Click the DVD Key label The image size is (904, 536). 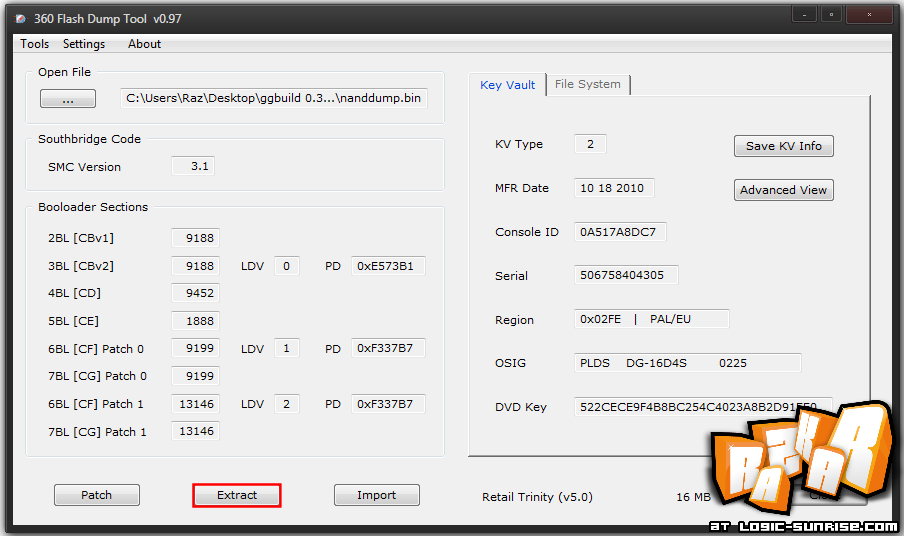(521, 407)
